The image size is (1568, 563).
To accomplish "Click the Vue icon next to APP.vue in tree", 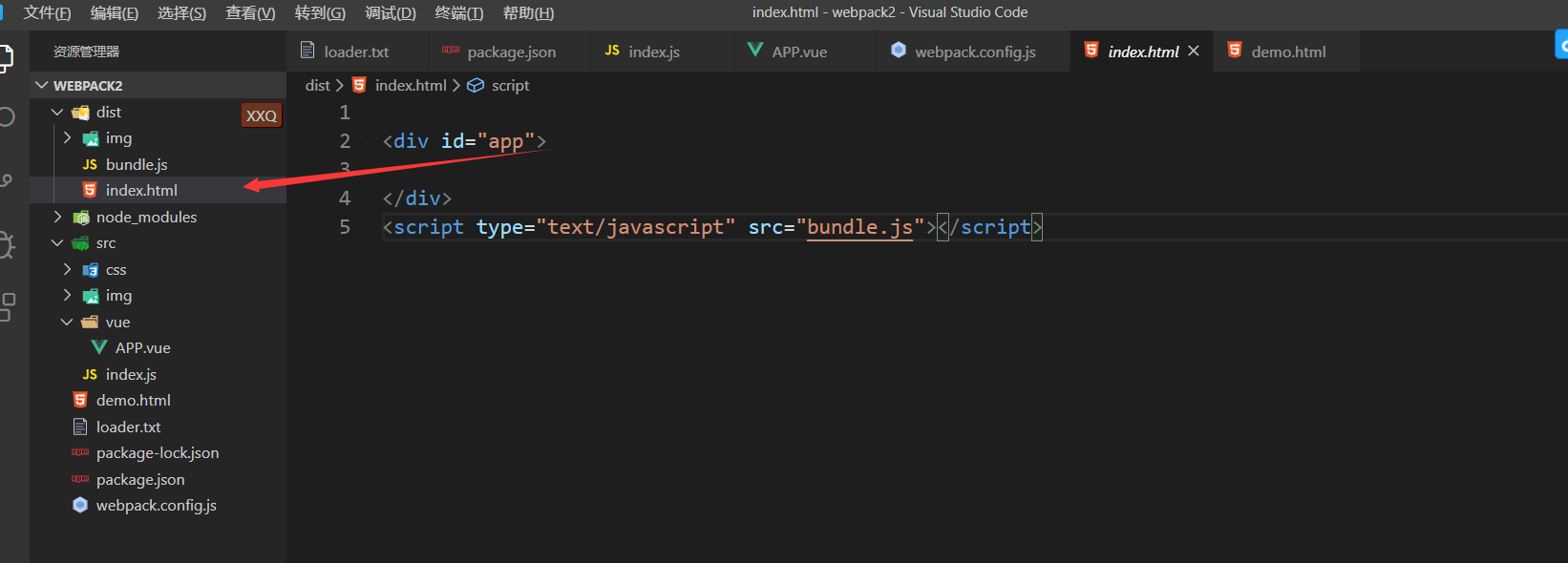I will pyautogui.click(x=99, y=347).
